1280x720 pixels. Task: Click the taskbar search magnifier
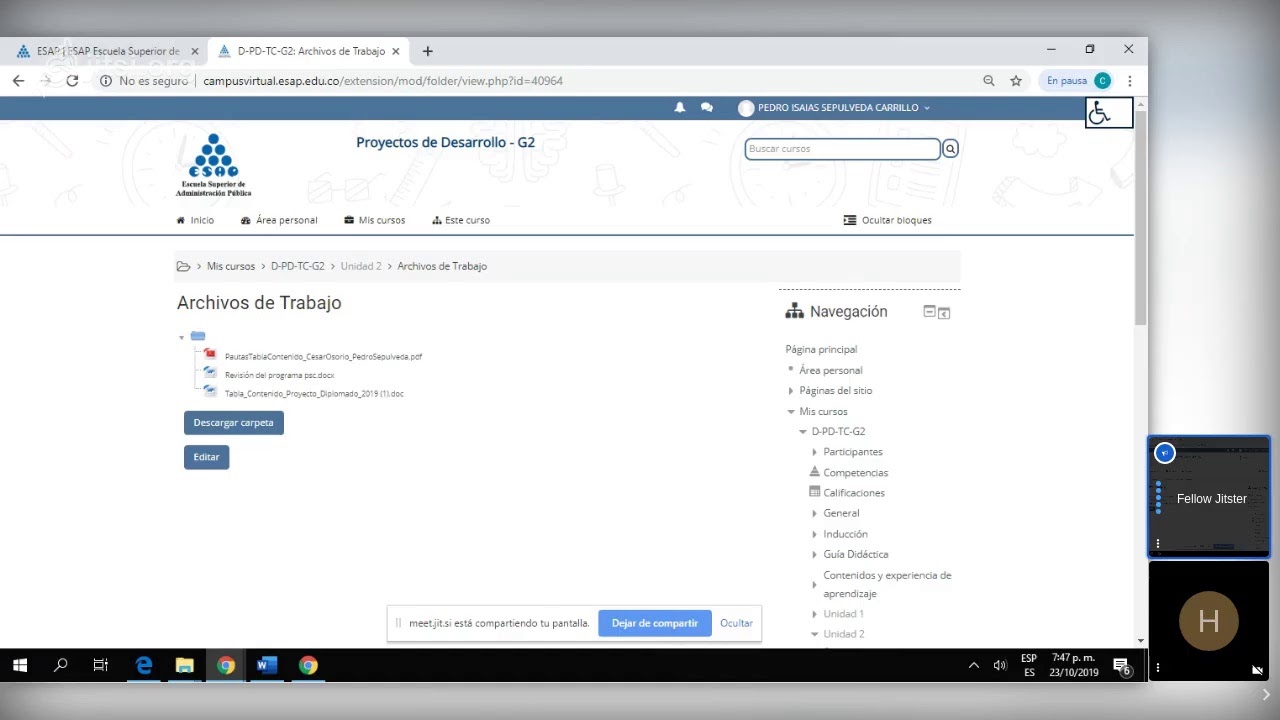tap(60, 665)
